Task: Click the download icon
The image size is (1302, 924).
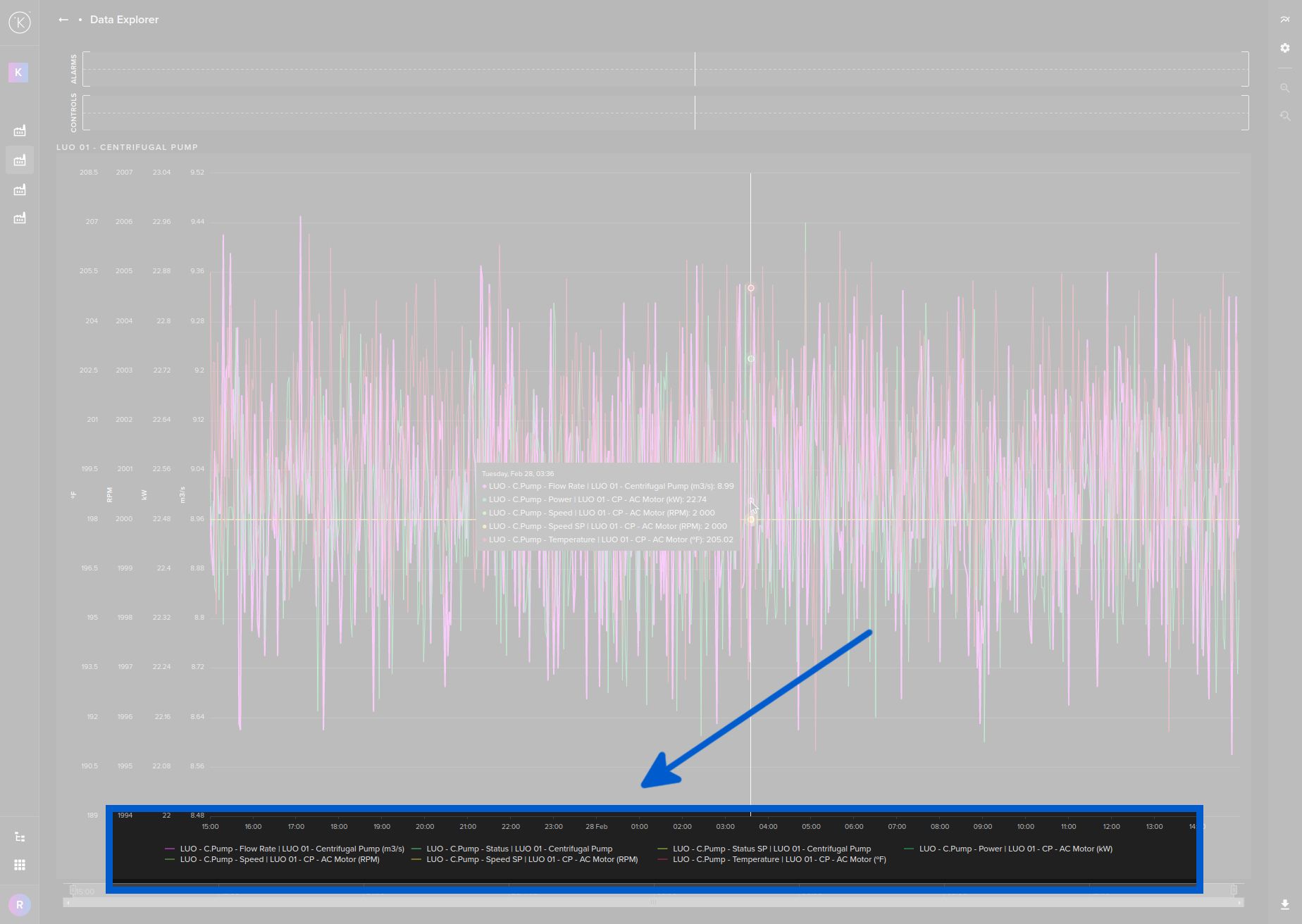Action: click(x=1284, y=904)
